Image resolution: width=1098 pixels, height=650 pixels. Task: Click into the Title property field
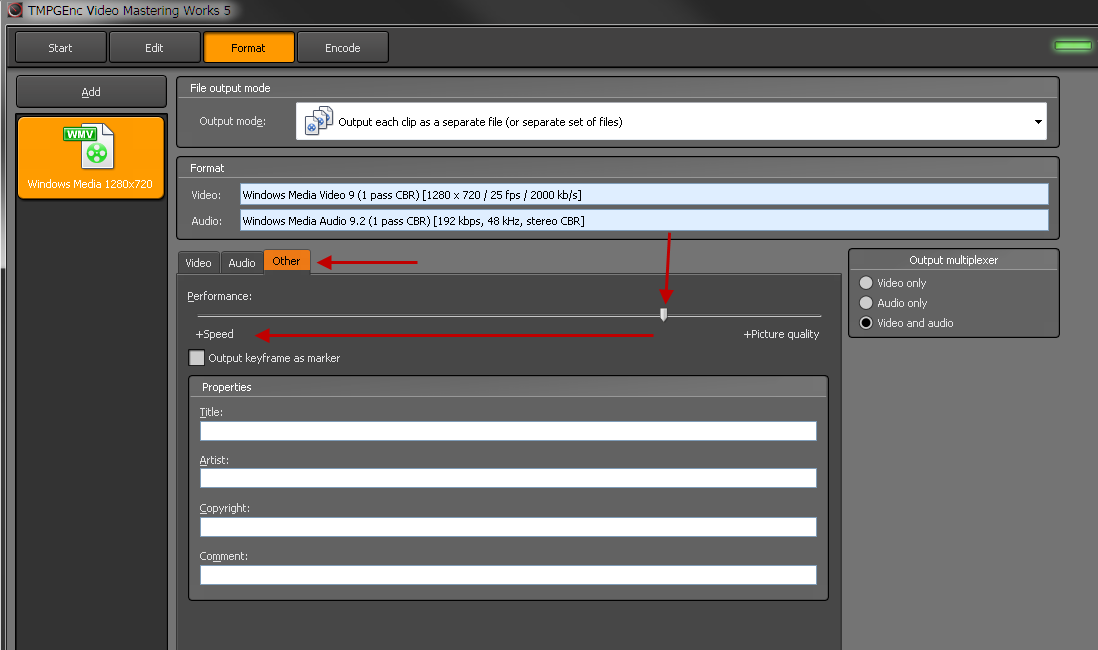click(x=508, y=431)
